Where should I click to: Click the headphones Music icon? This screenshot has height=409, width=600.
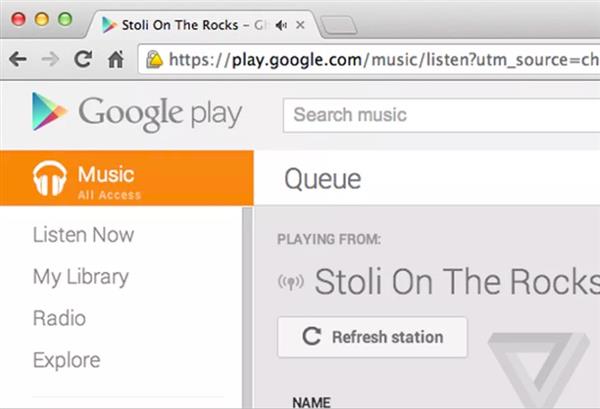click(50, 178)
